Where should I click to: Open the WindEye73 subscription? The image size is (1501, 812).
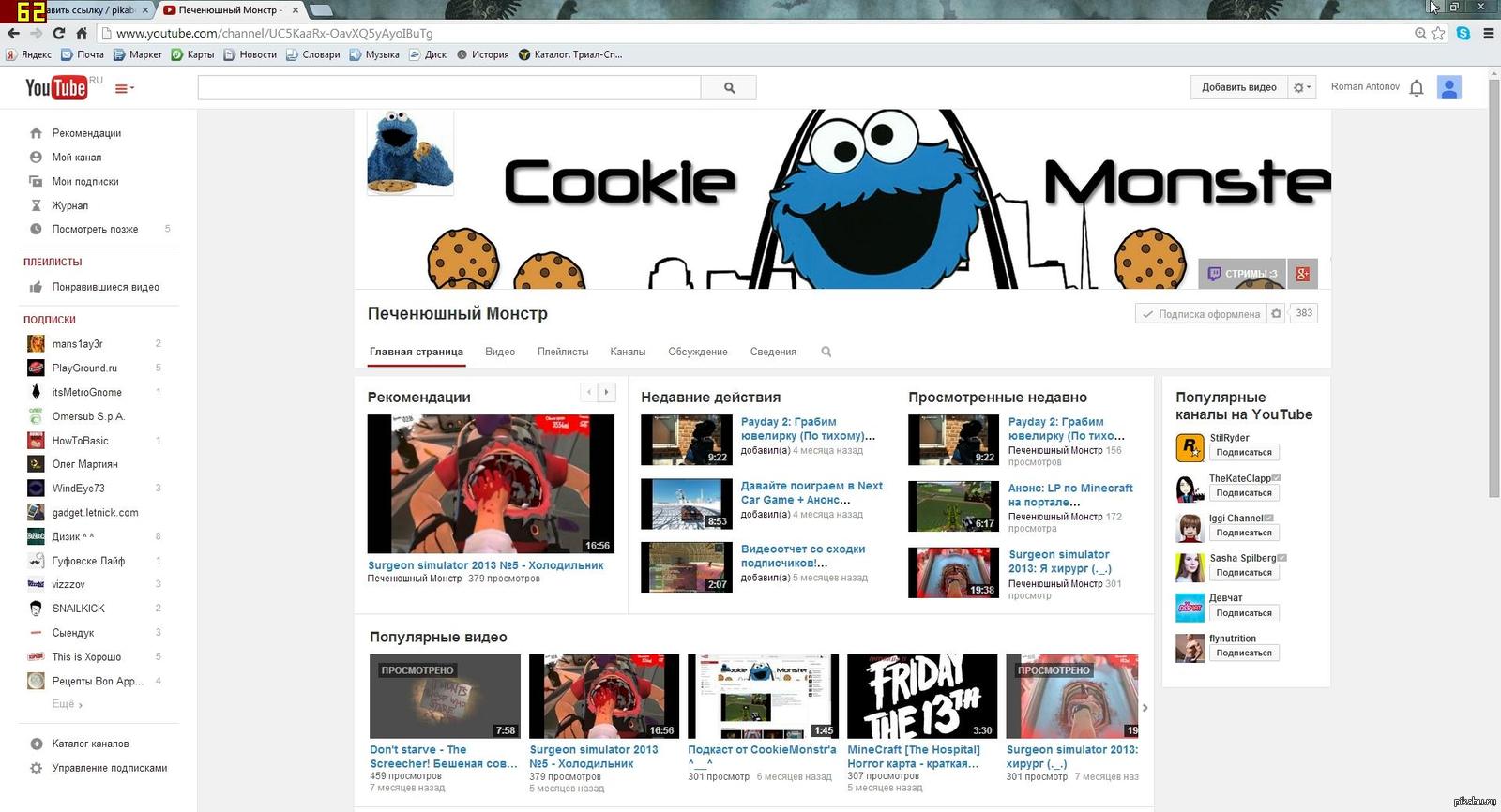[78, 489]
